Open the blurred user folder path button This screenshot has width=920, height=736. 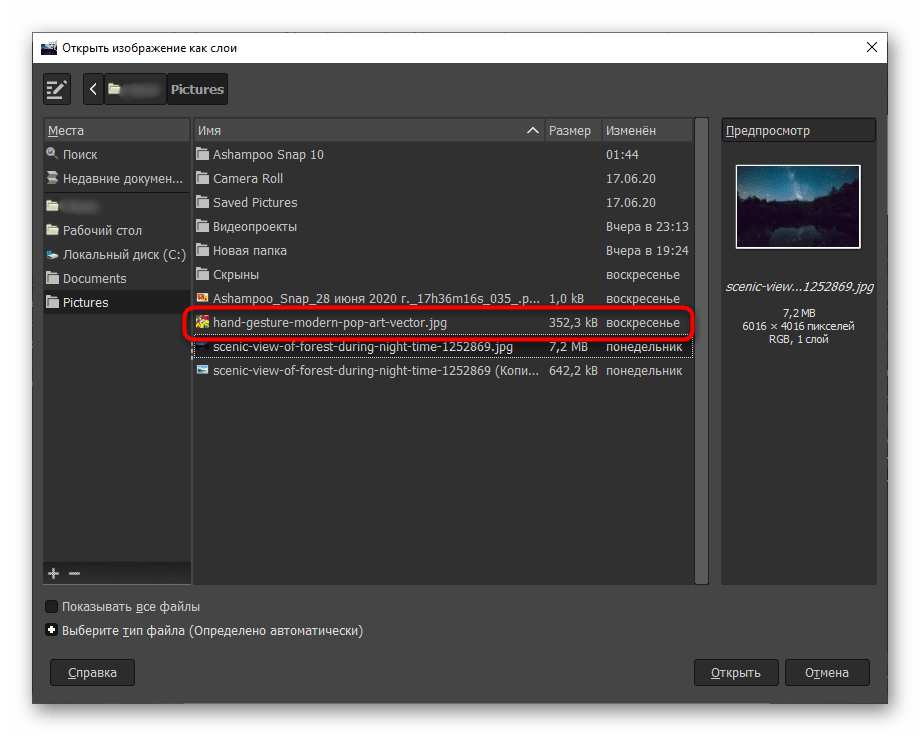(135, 89)
